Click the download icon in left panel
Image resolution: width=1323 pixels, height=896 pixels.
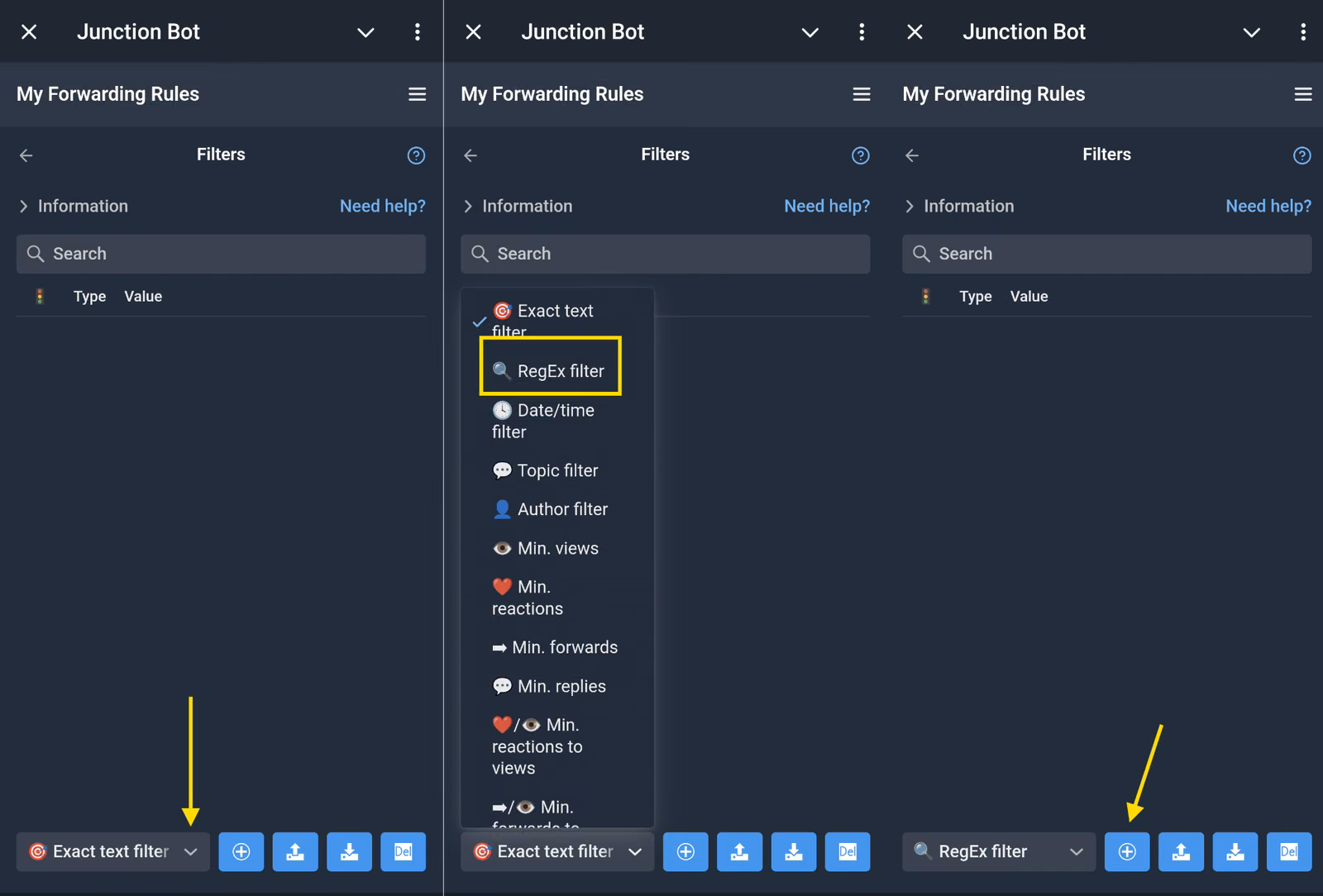click(x=349, y=851)
